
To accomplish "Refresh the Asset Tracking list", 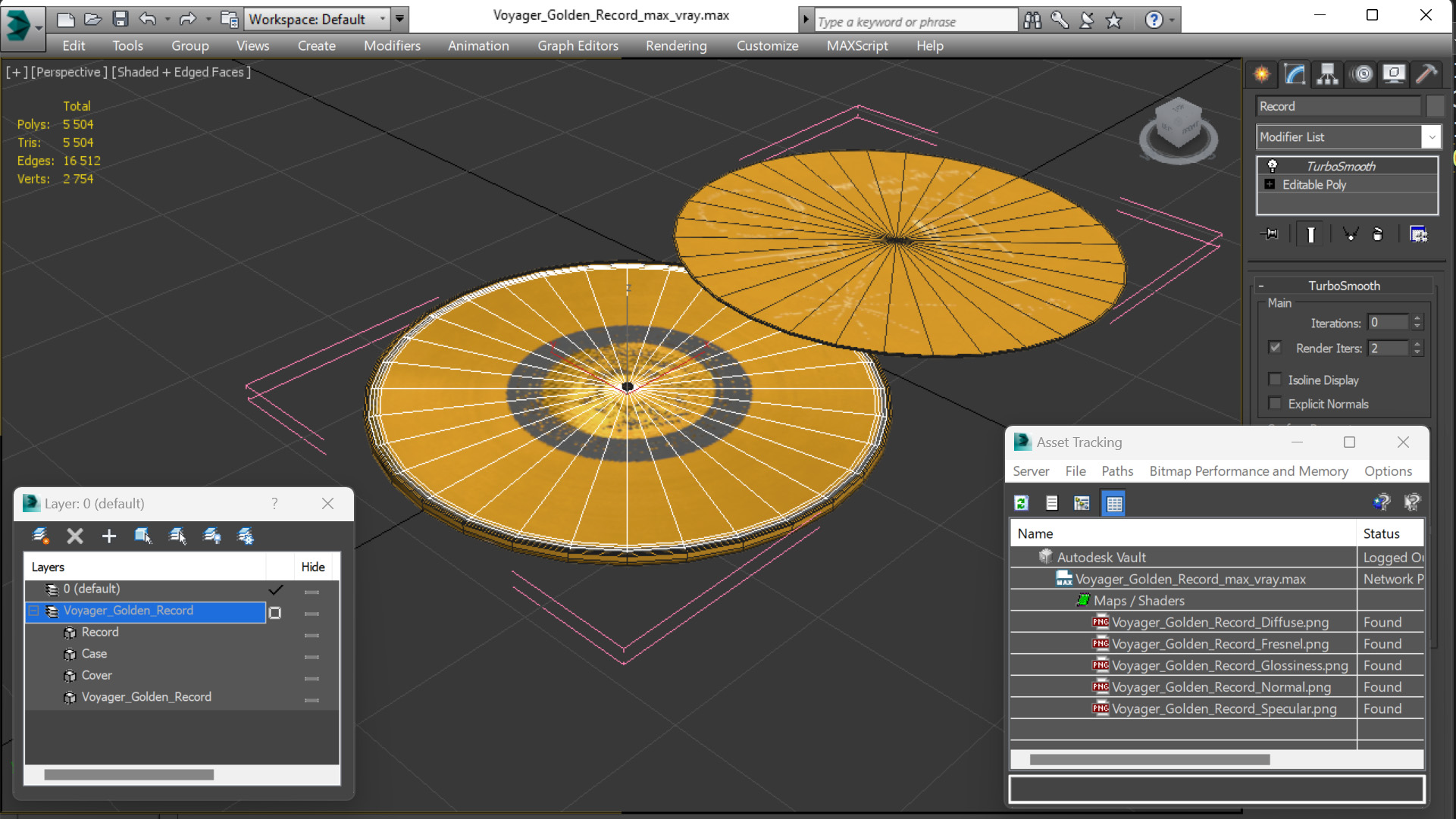I will pyautogui.click(x=1021, y=503).
